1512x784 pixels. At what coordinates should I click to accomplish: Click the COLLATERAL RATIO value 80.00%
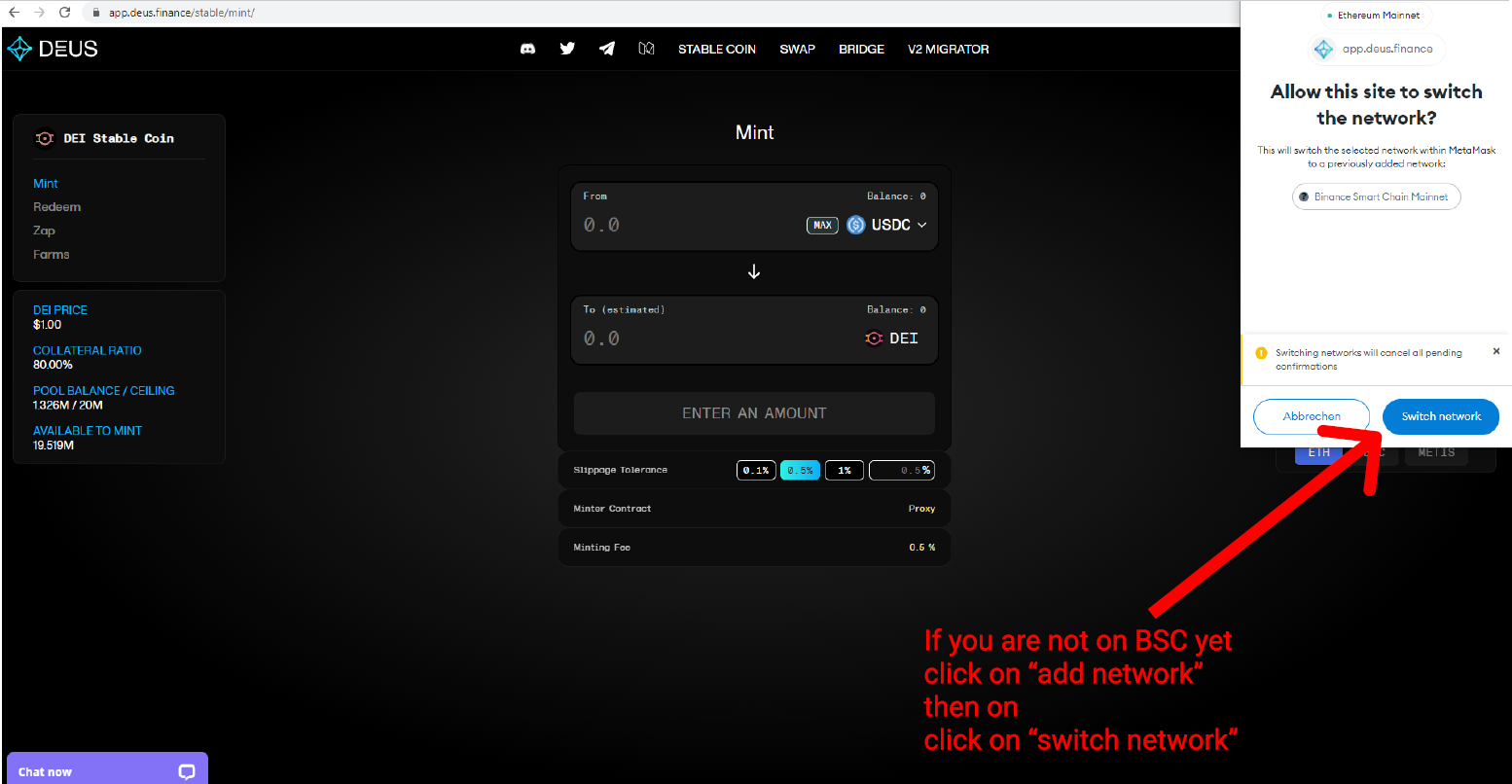(x=53, y=365)
